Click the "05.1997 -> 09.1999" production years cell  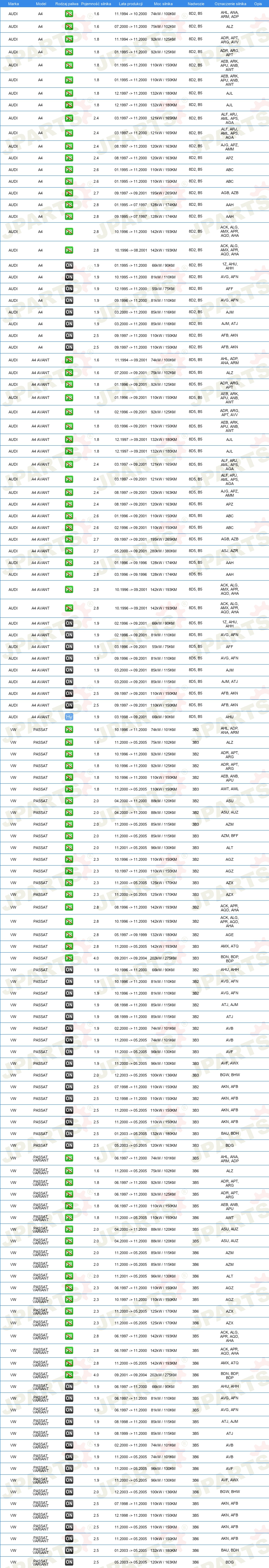coord(131,935)
